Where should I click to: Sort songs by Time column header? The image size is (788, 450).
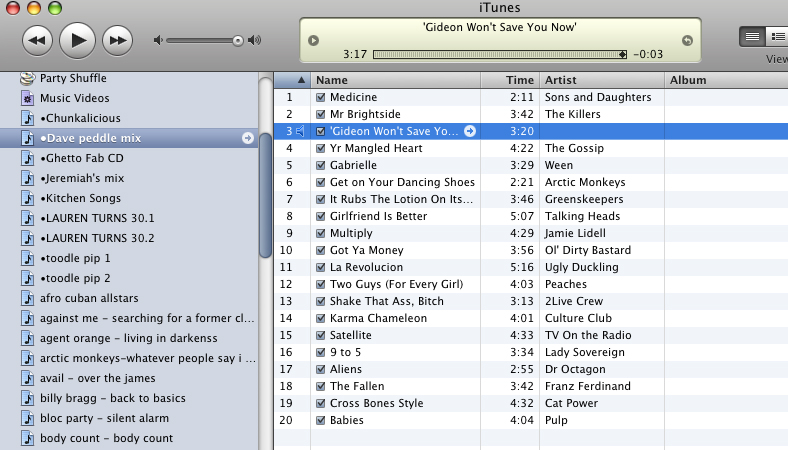pos(510,80)
